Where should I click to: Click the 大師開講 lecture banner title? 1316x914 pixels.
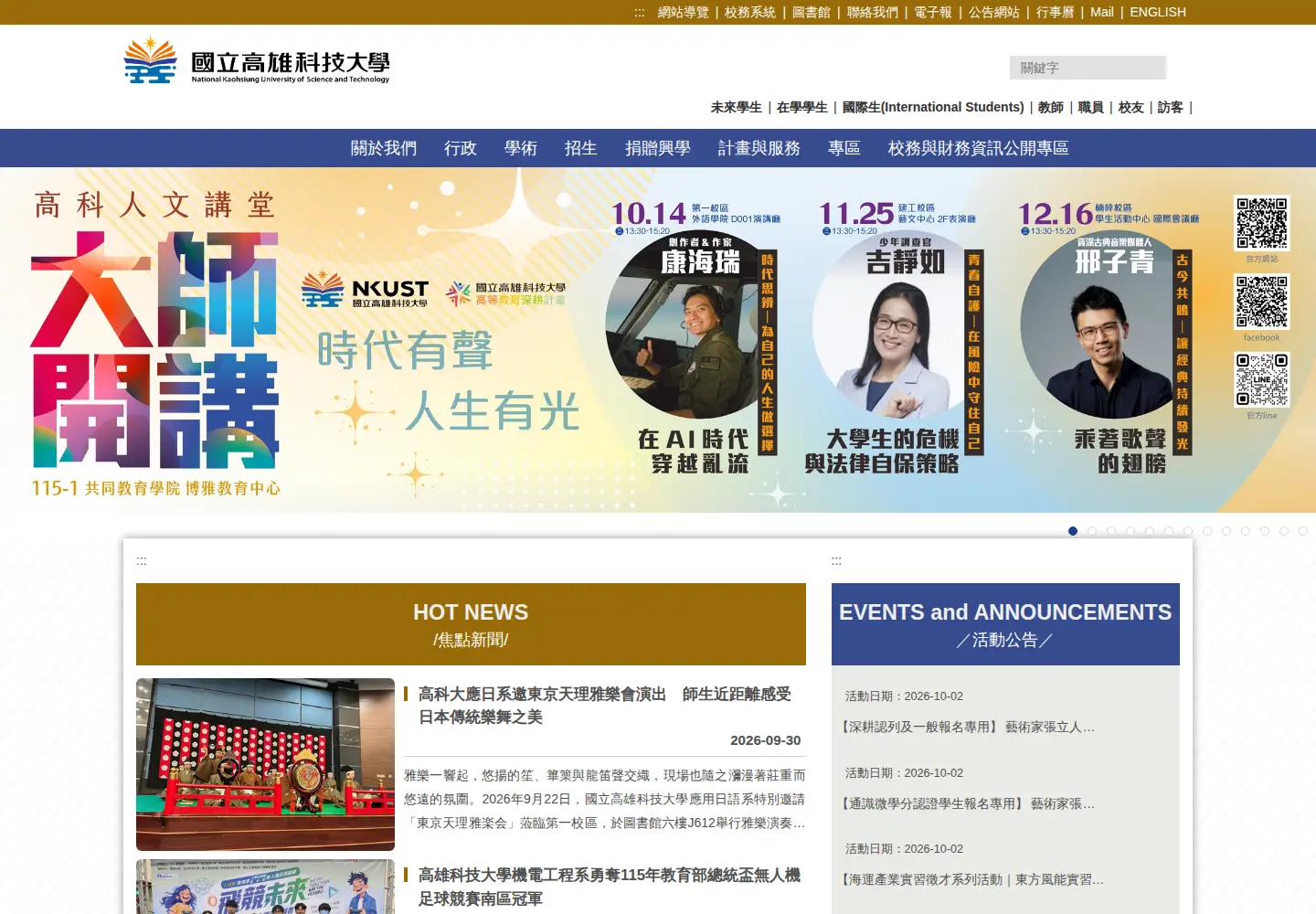(x=155, y=349)
